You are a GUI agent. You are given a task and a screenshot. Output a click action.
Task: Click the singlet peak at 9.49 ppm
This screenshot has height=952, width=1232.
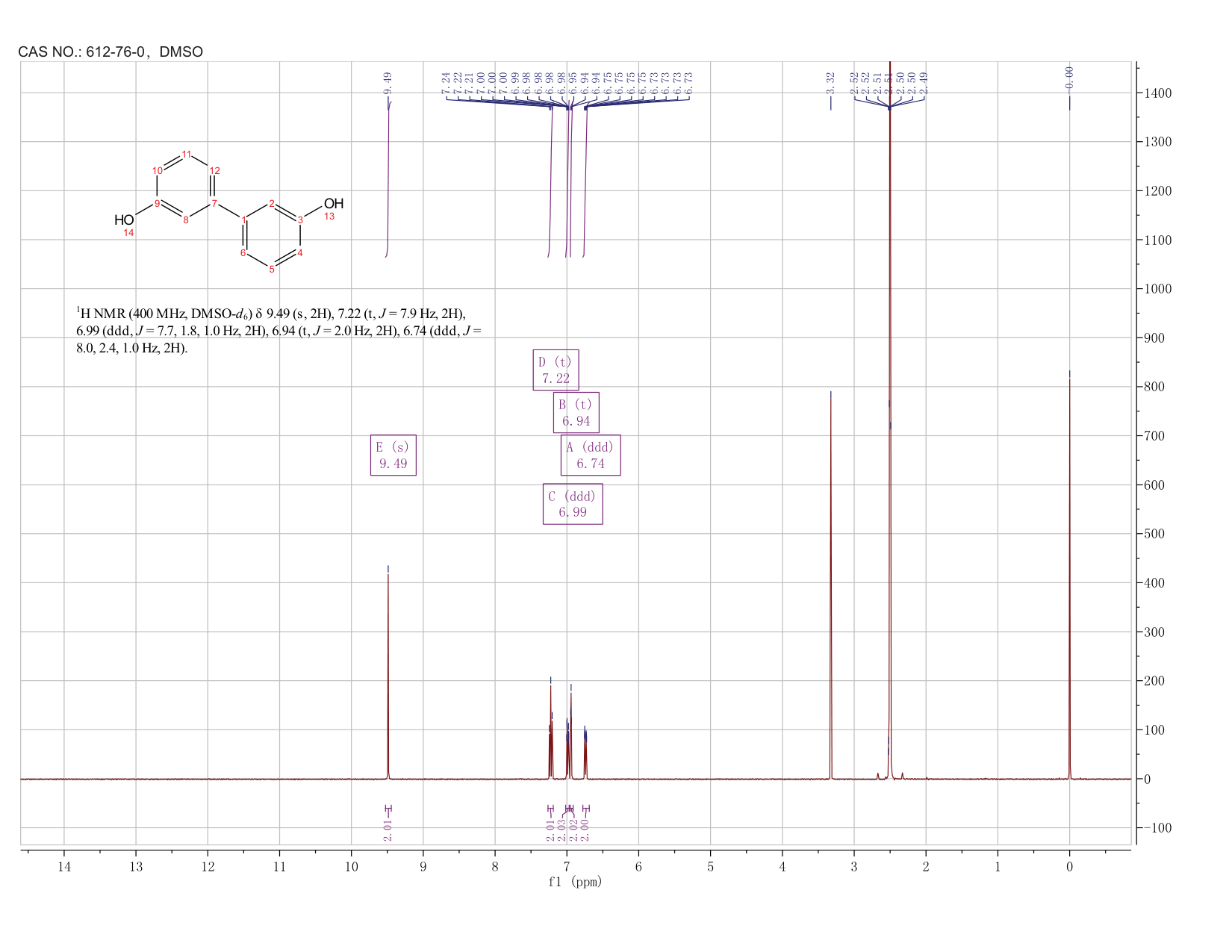click(x=388, y=676)
